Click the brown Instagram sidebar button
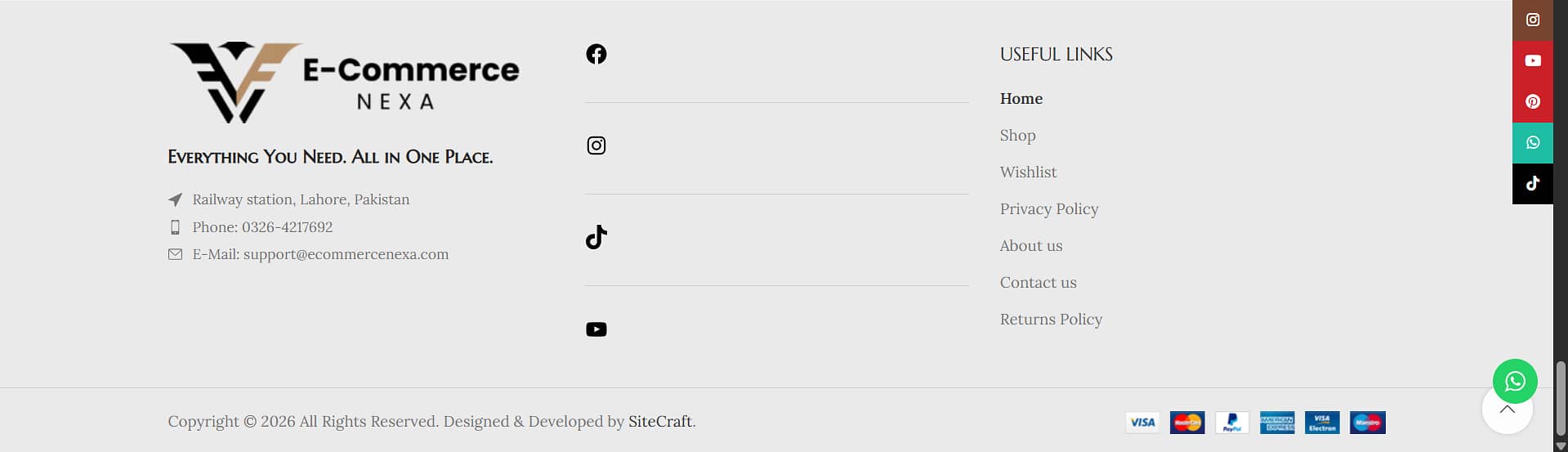The height and width of the screenshot is (452, 1568). tap(1532, 20)
